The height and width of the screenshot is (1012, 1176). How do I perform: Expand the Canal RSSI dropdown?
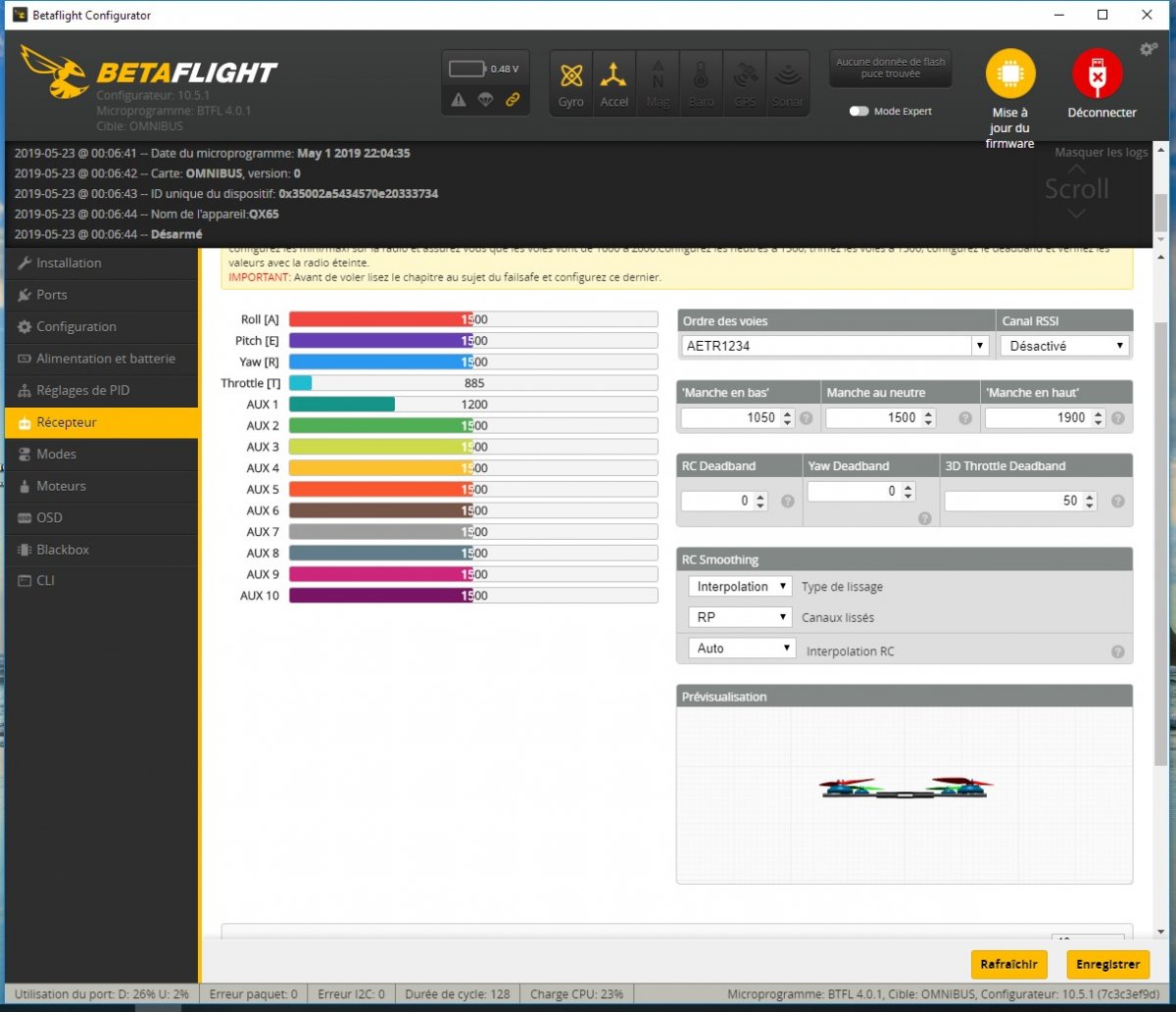pos(1064,346)
